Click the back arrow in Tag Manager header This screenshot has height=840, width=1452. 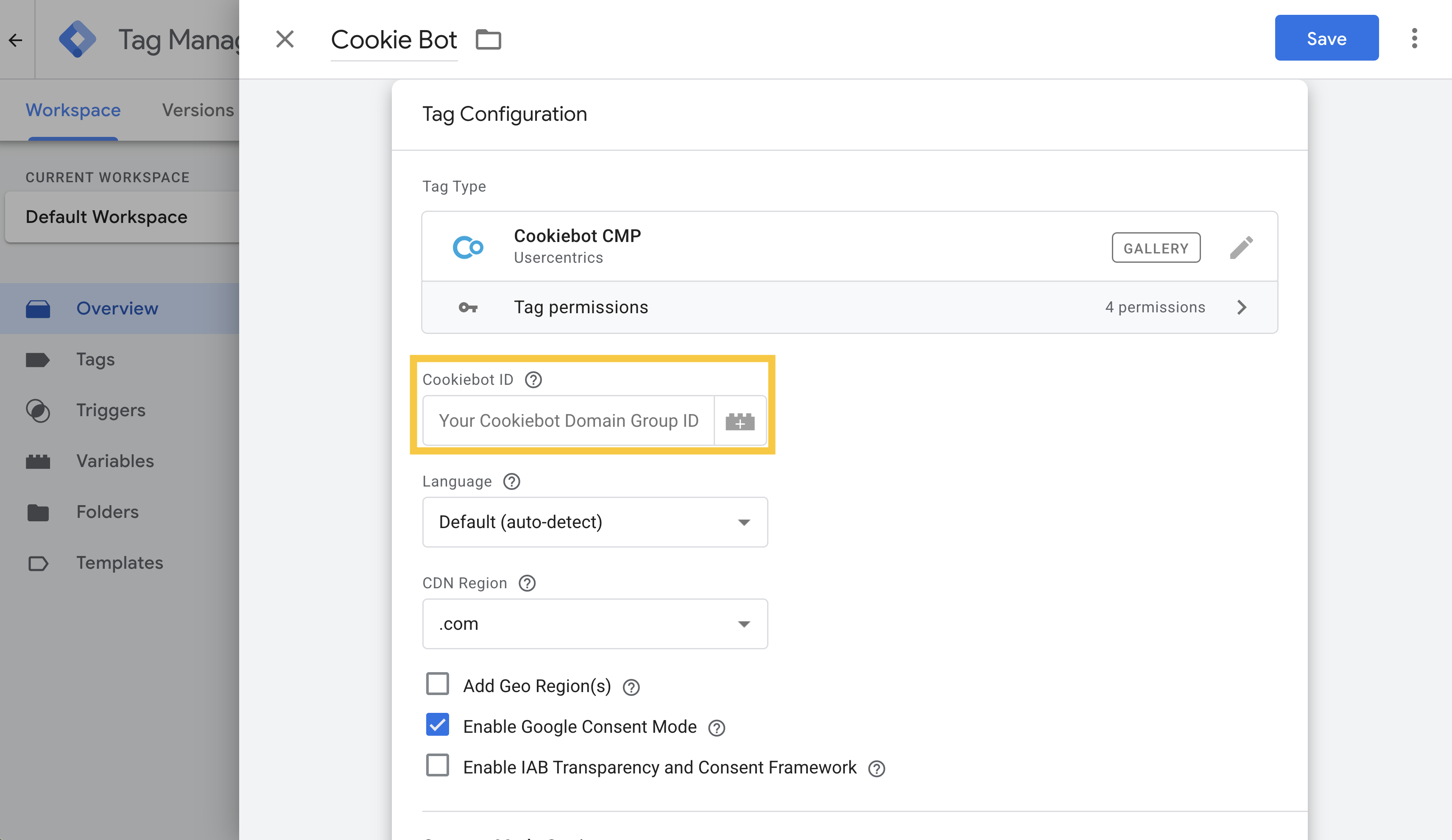16,40
